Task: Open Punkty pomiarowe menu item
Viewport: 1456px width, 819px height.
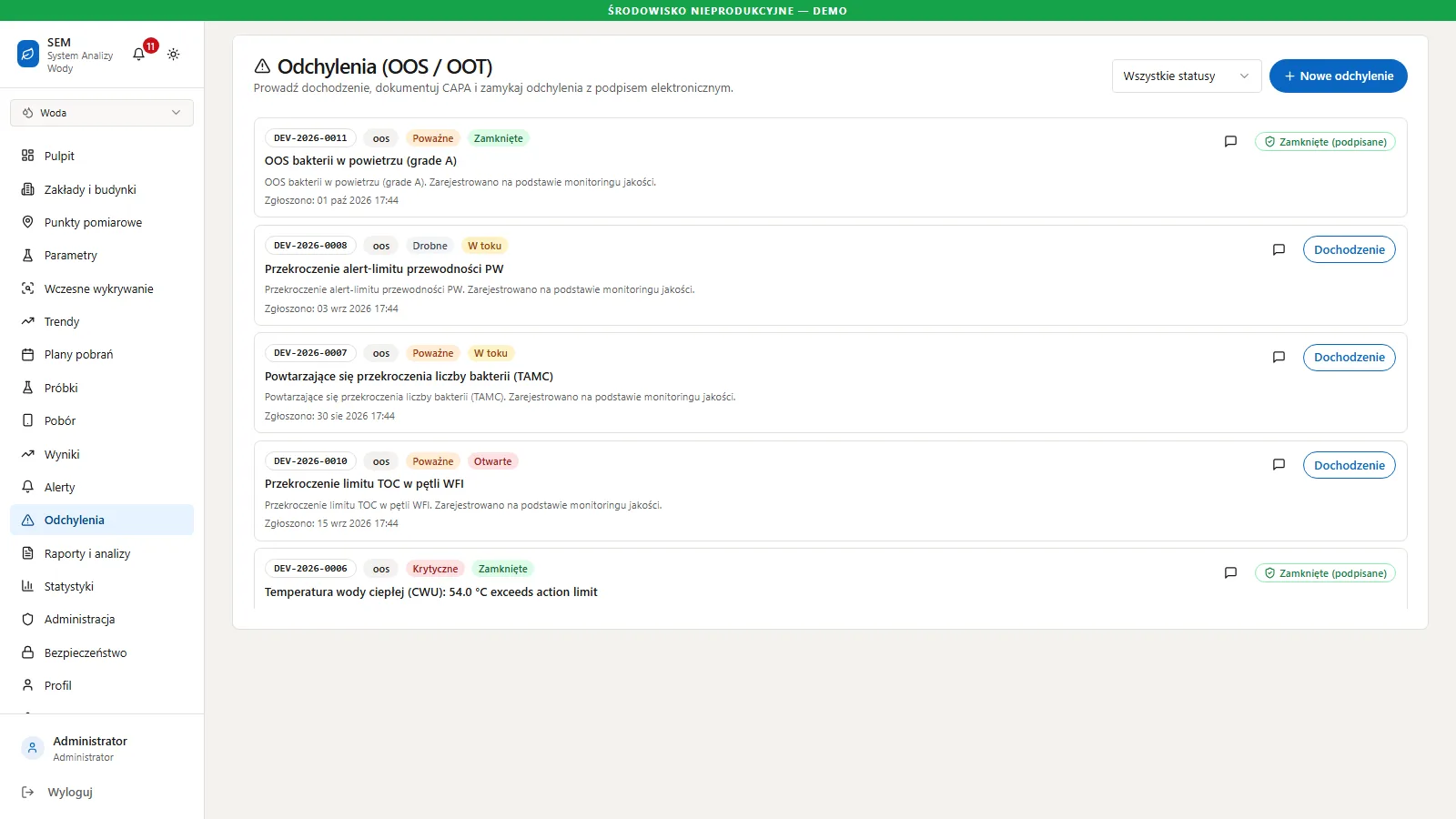Action: click(x=102, y=222)
